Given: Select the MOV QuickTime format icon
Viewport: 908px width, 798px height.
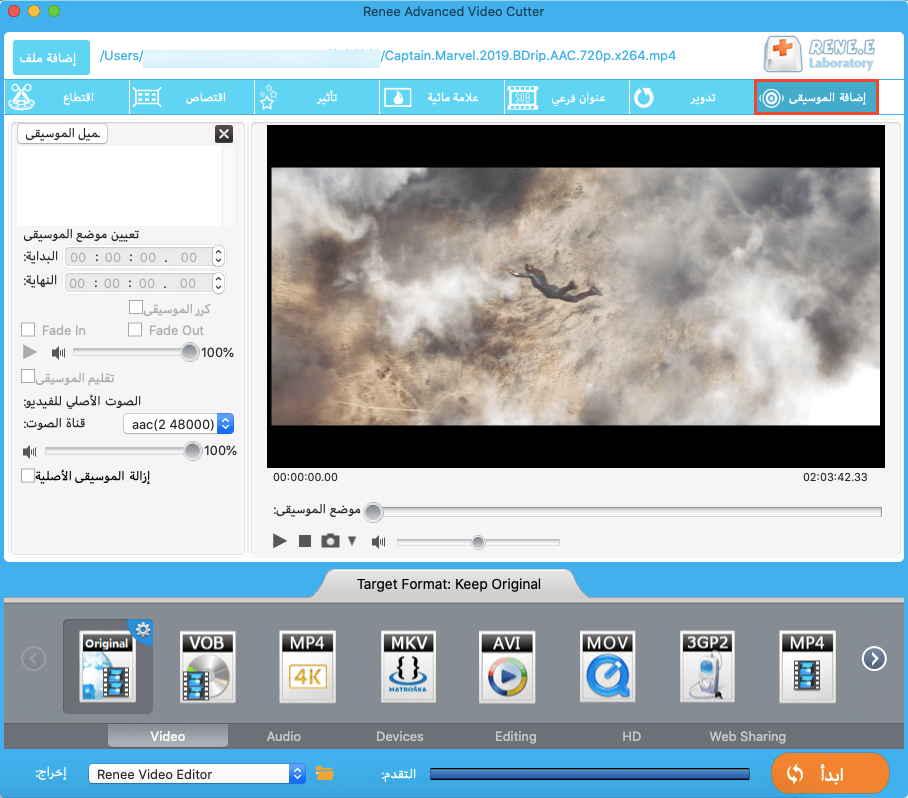Looking at the screenshot, I should tap(607, 666).
